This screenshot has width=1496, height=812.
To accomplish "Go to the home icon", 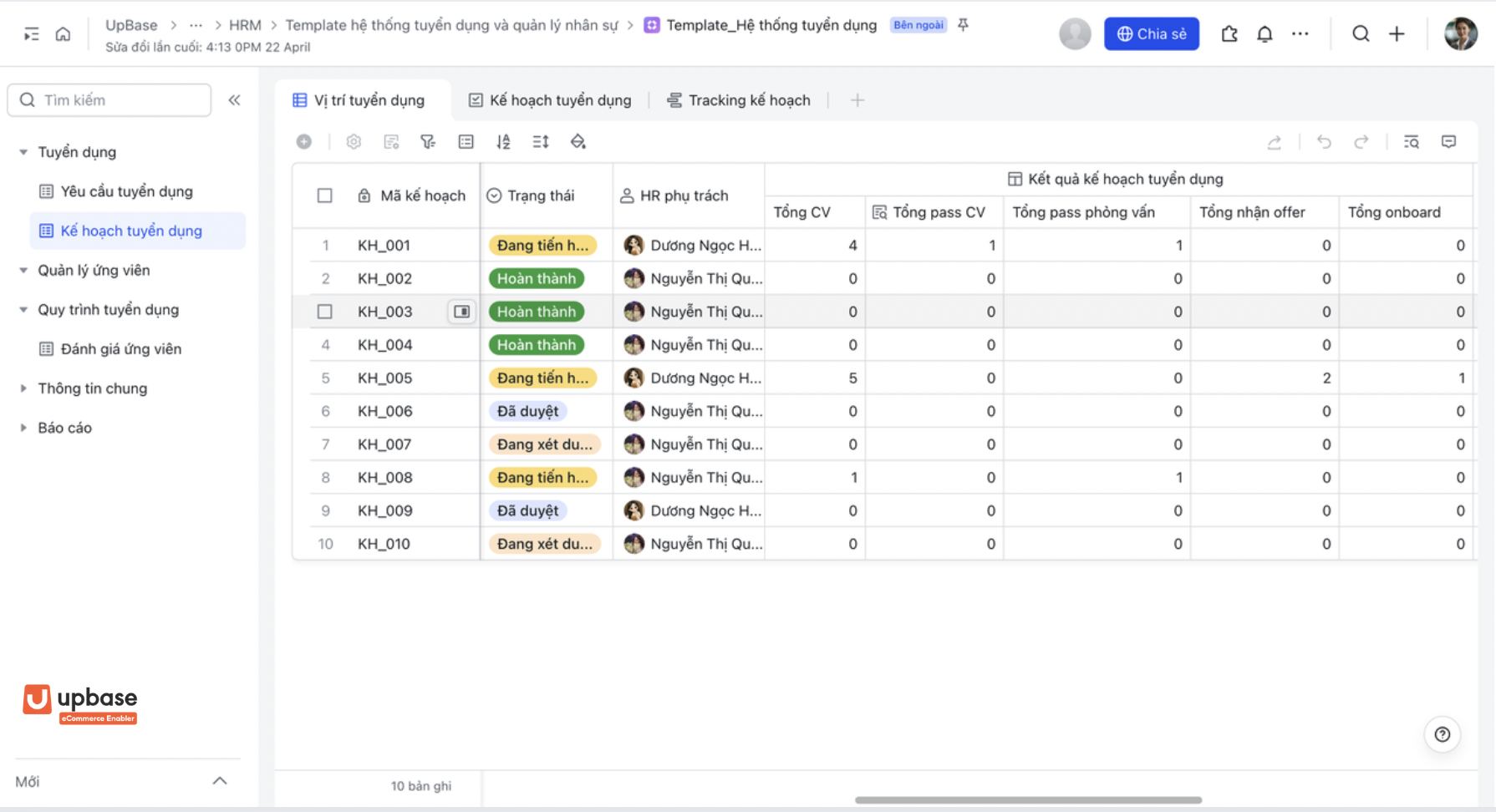I will 63,34.
